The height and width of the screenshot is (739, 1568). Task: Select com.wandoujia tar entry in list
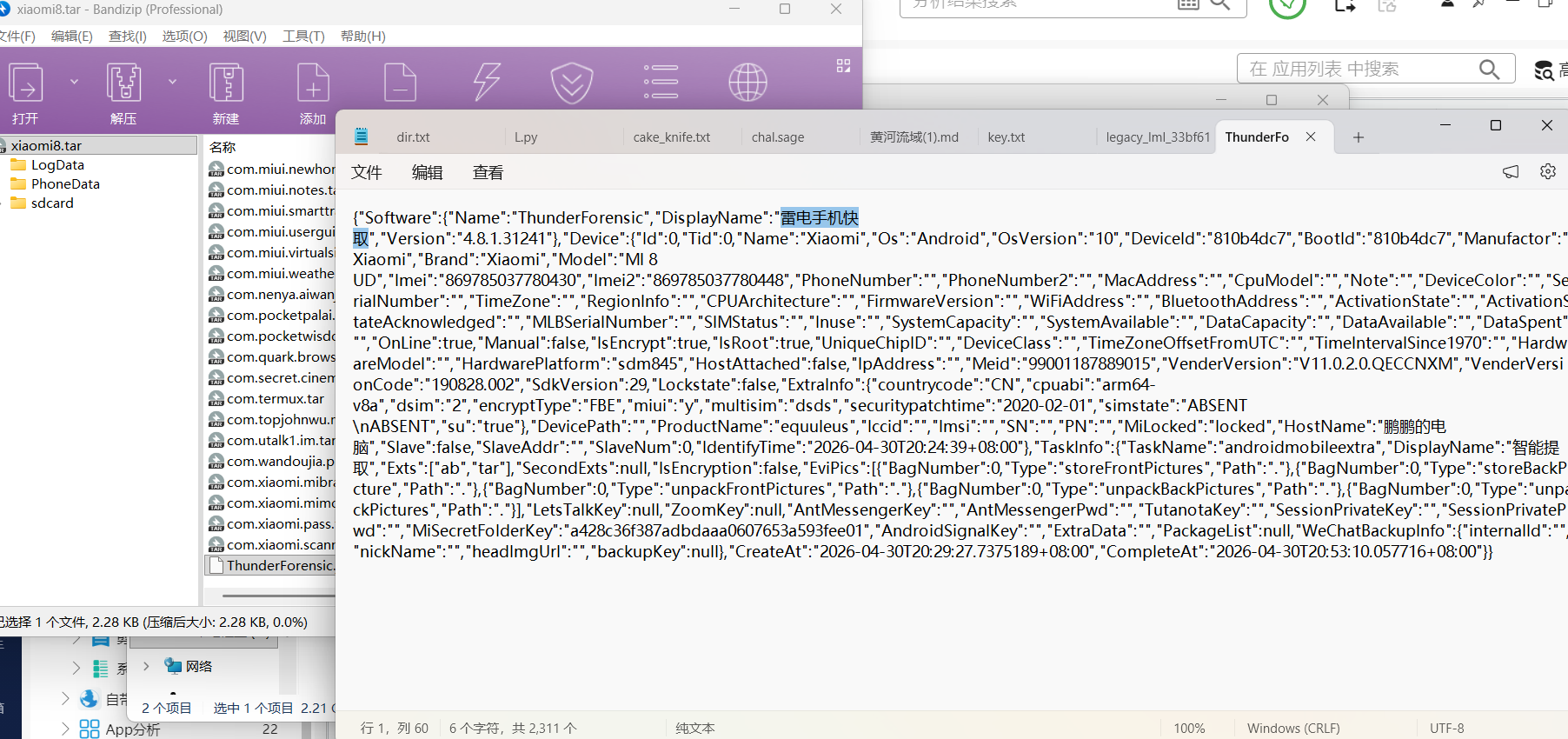point(272,462)
